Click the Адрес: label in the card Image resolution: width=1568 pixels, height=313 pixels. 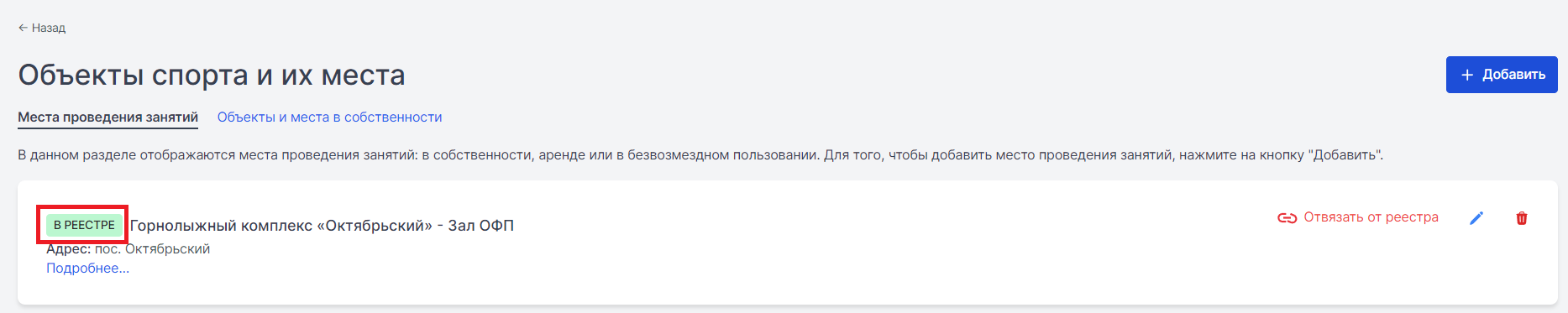pyautogui.click(x=68, y=249)
